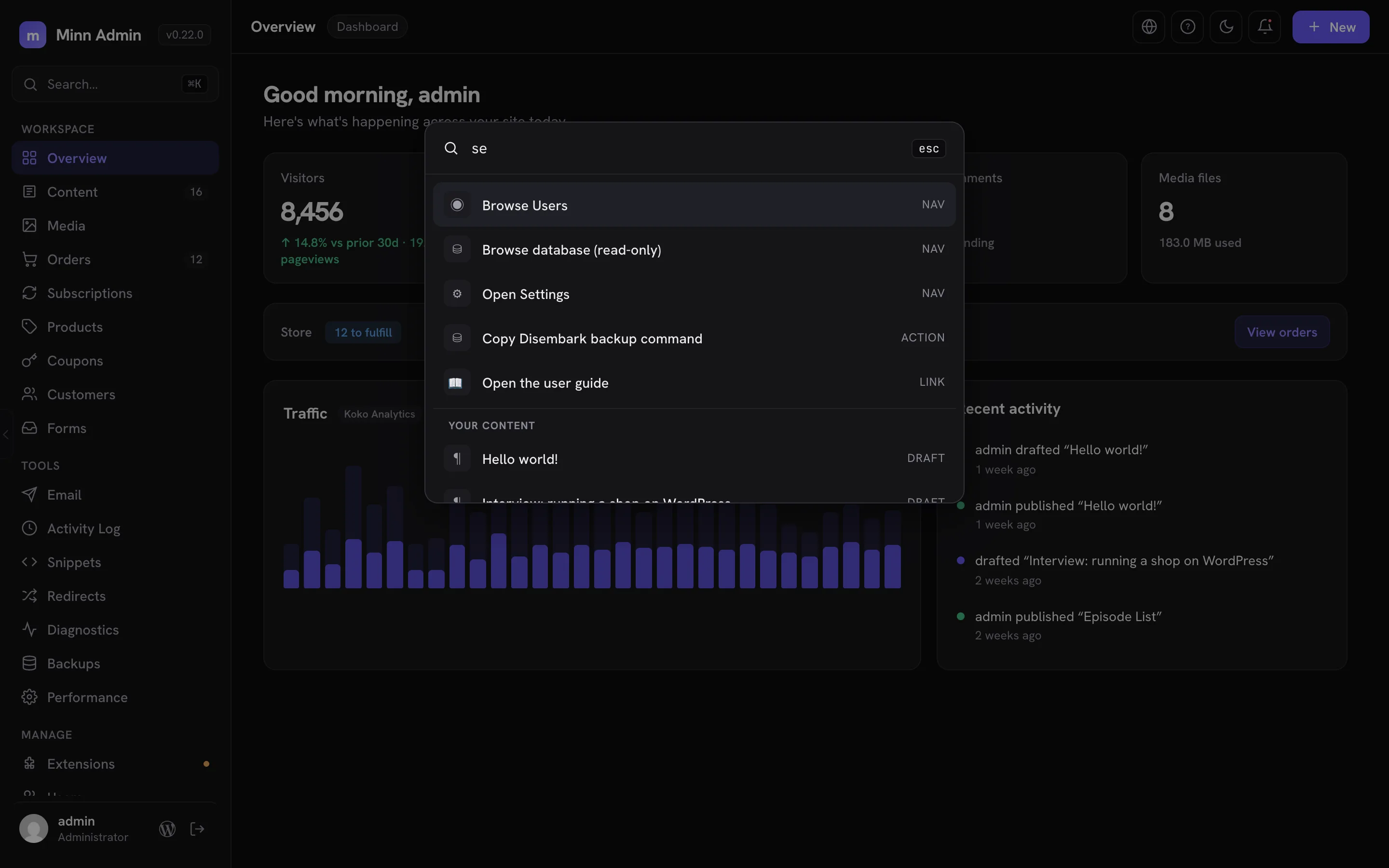Viewport: 1389px width, 868px height.
Task: Click the search magnifier in command palette
Action: (x=451, y=149)
